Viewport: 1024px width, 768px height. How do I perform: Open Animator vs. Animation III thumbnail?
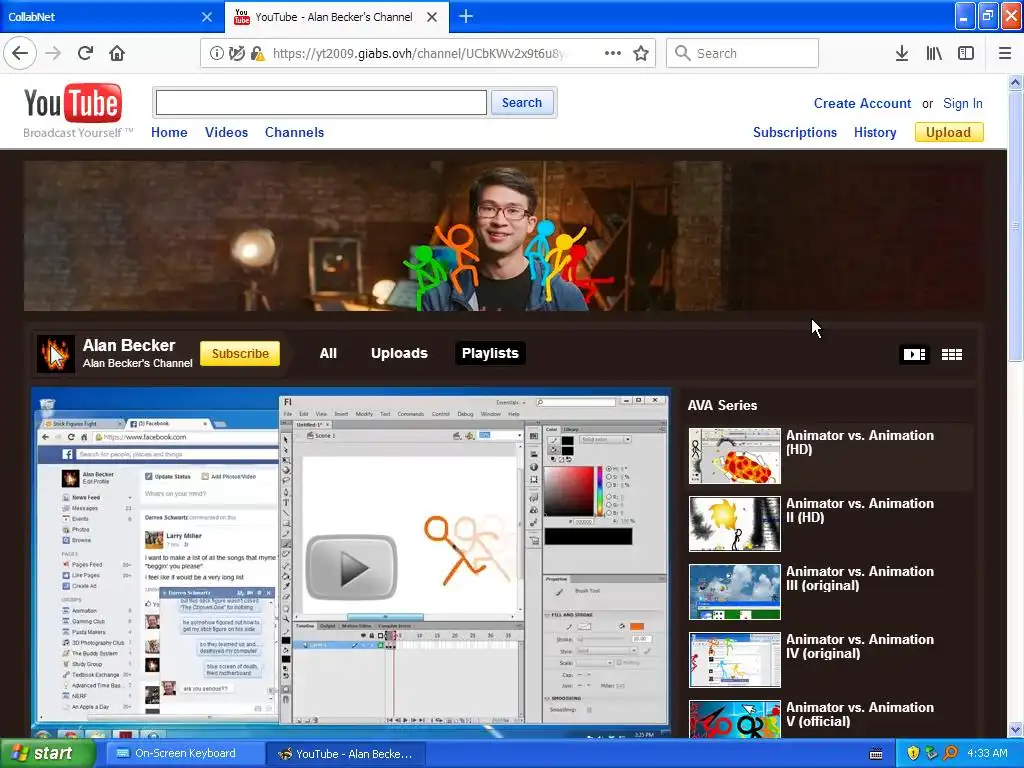coord(735,592)
